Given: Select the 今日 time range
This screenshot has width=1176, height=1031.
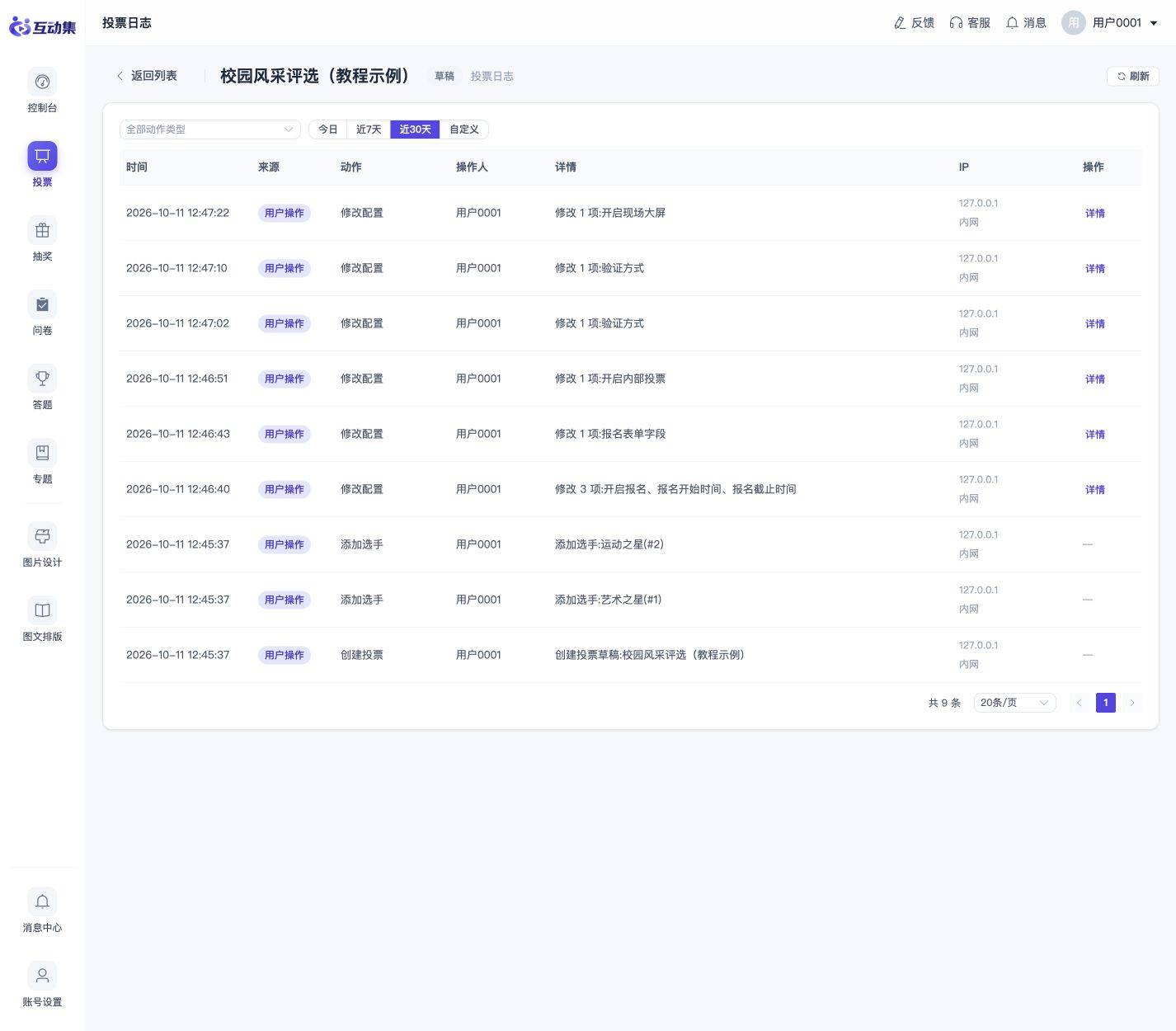Looking at the screenshot, I should (328, 129).
